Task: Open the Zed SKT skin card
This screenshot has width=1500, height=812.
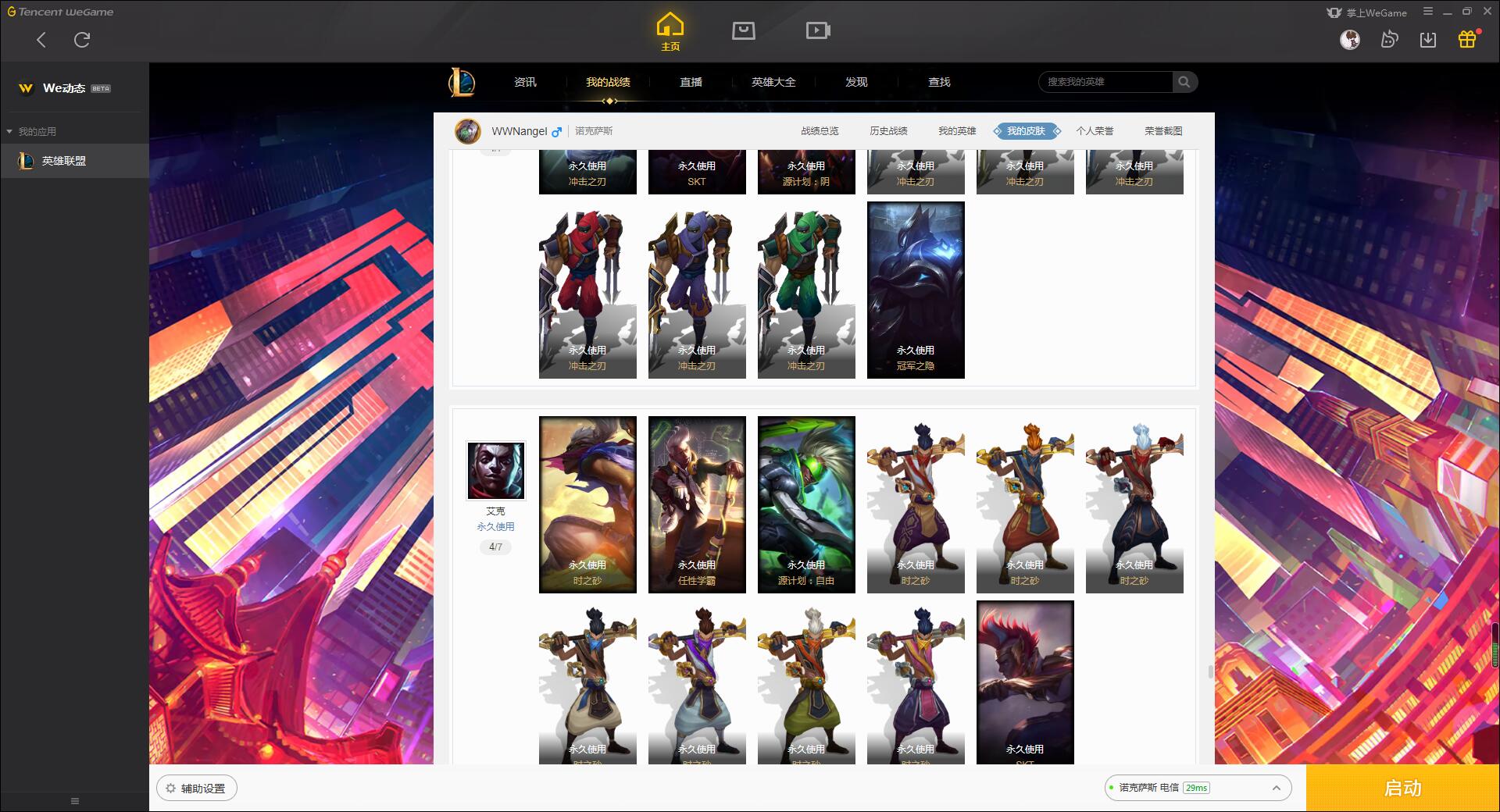Action: pos(697,172)
